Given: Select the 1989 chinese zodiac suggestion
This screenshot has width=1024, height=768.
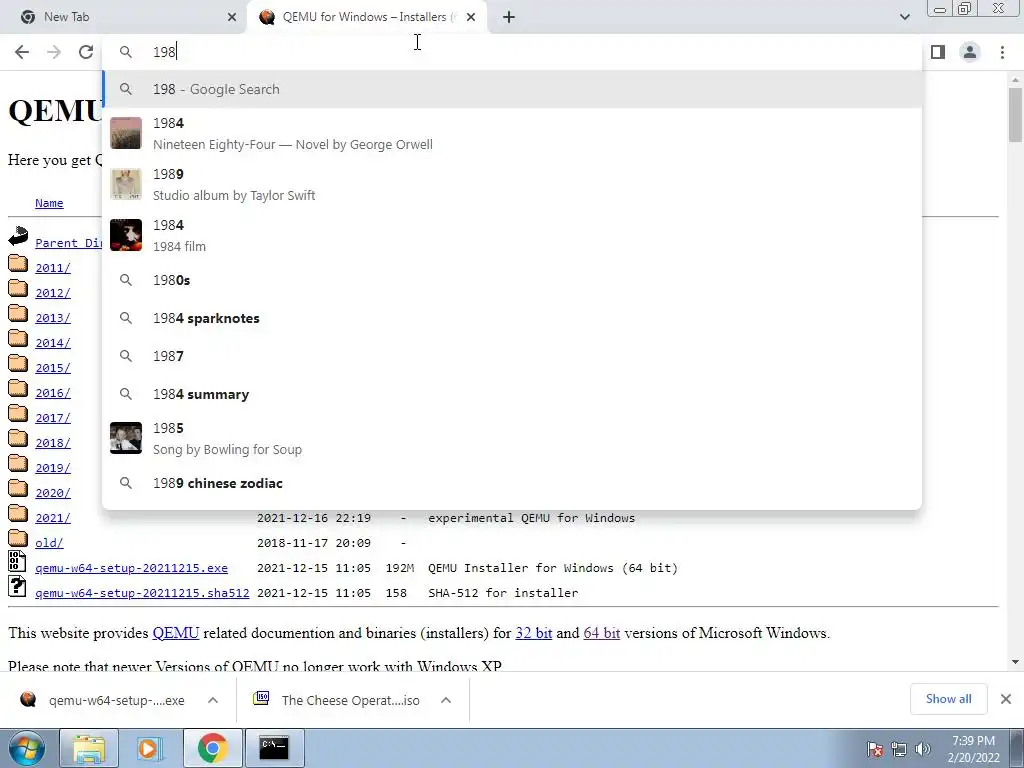Looking at the screenshot, I should click(513, 483).
